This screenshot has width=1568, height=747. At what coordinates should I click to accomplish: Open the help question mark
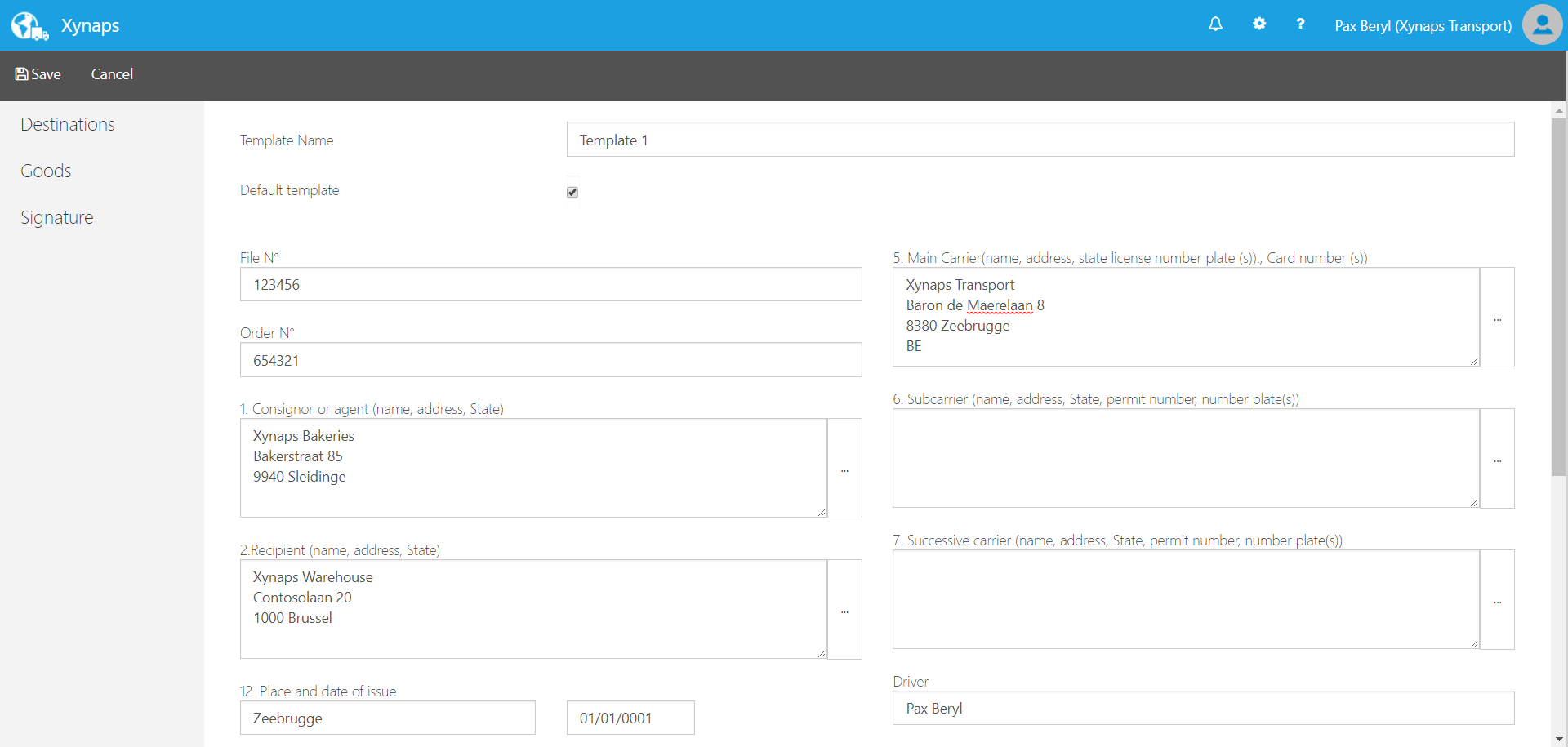pos(1300,24)
